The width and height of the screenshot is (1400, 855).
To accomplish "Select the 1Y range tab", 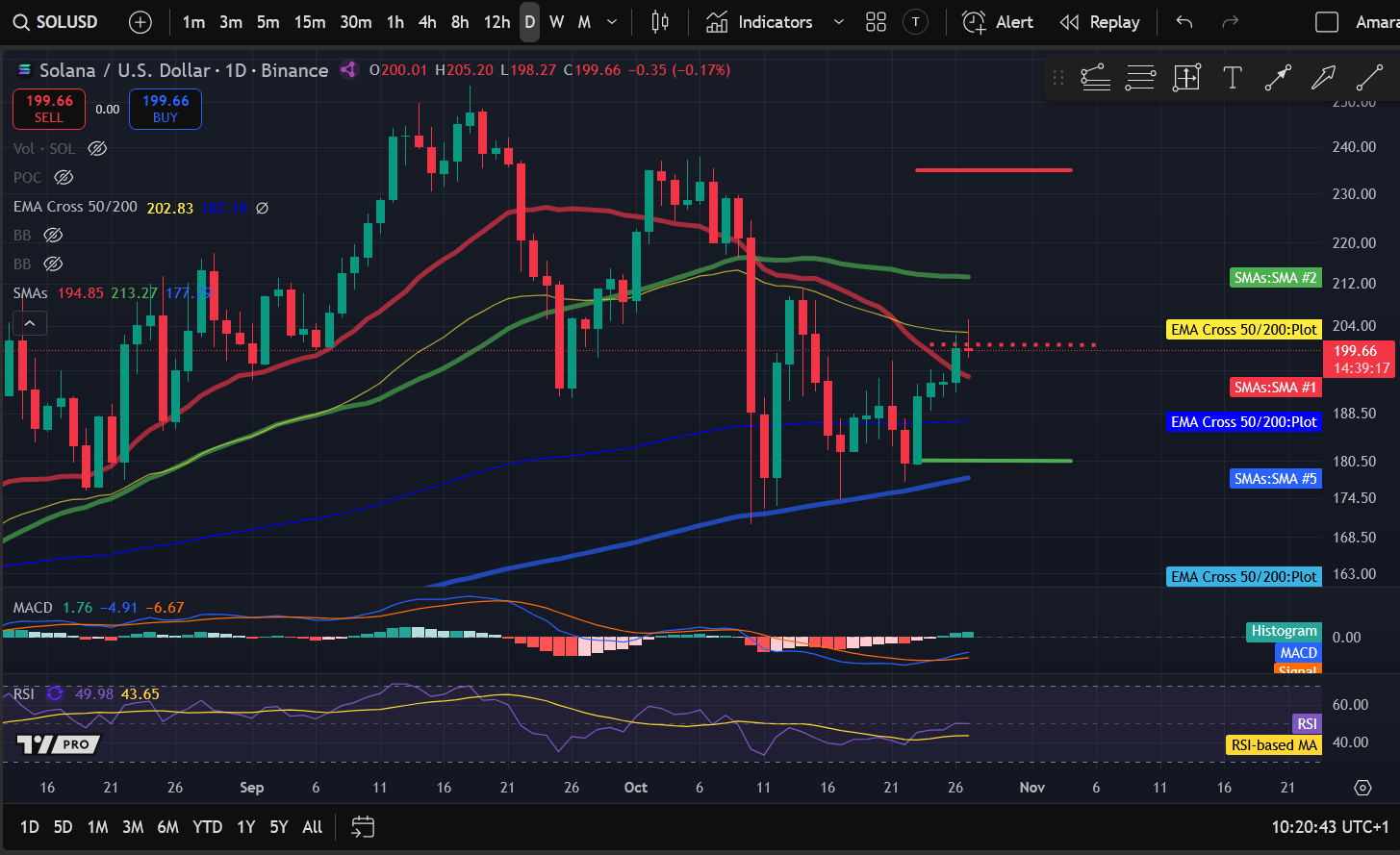I will tap(245, 826).
